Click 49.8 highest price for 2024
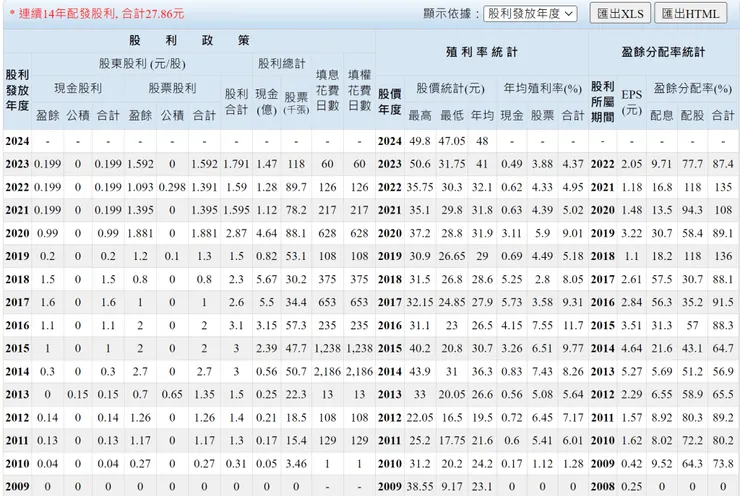The image size is (740, 496). [420, 141]
